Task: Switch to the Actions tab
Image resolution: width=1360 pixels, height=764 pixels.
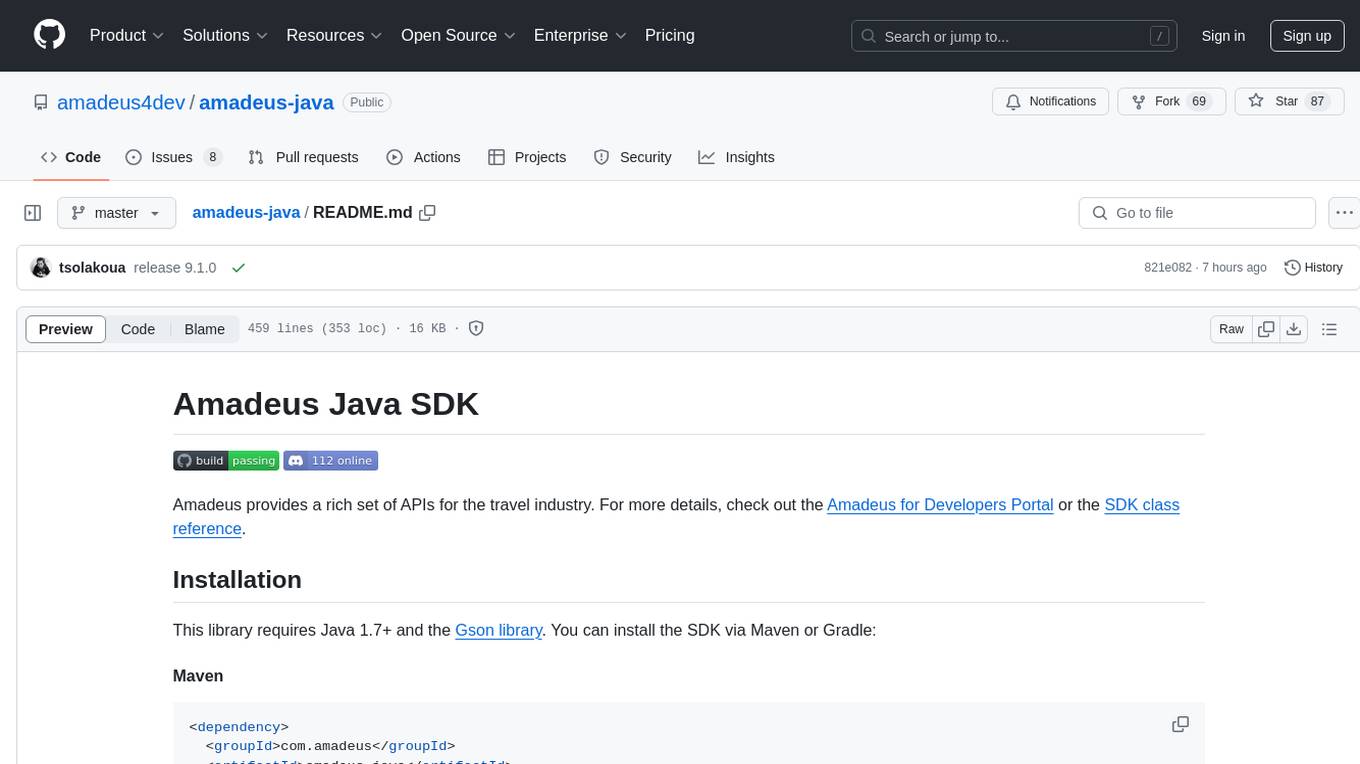Action: (x=423, y=157)
